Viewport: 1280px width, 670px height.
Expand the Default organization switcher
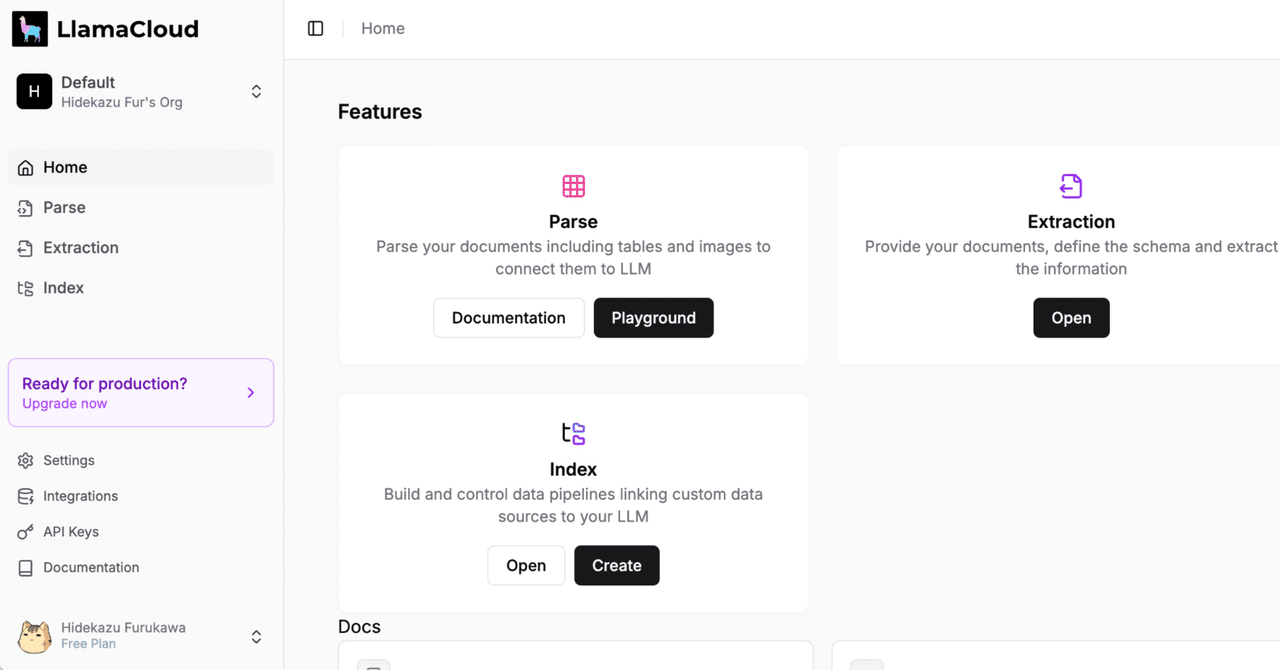(x=256, y=92)
